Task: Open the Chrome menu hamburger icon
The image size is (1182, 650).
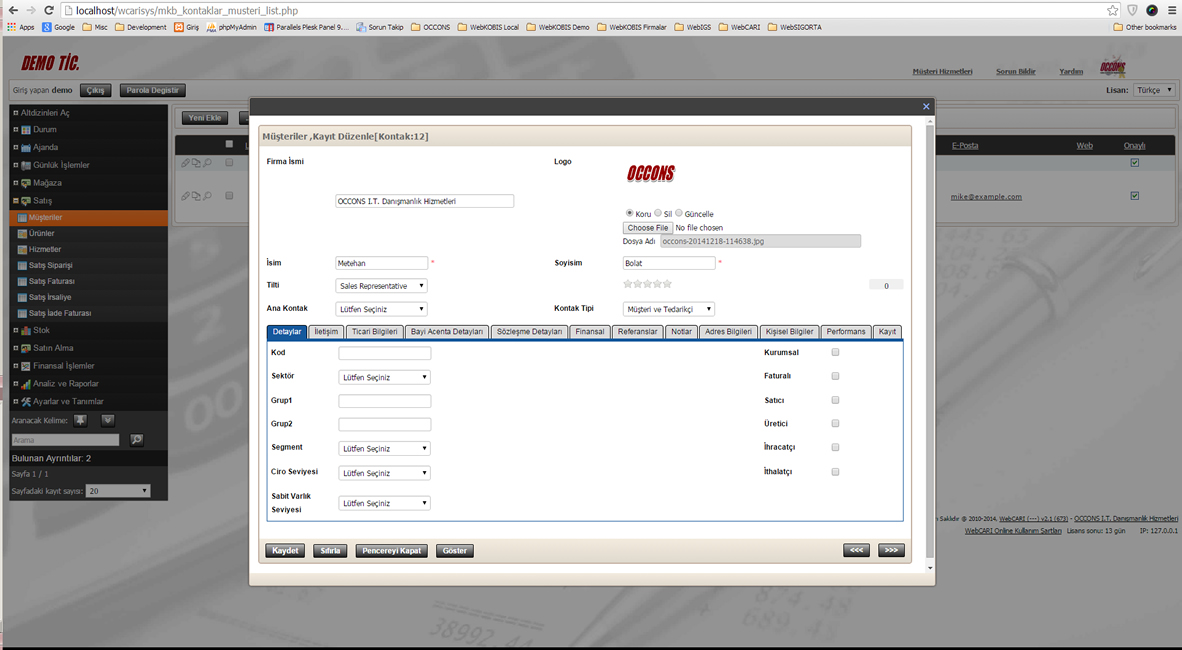Action: (1171, 10)
